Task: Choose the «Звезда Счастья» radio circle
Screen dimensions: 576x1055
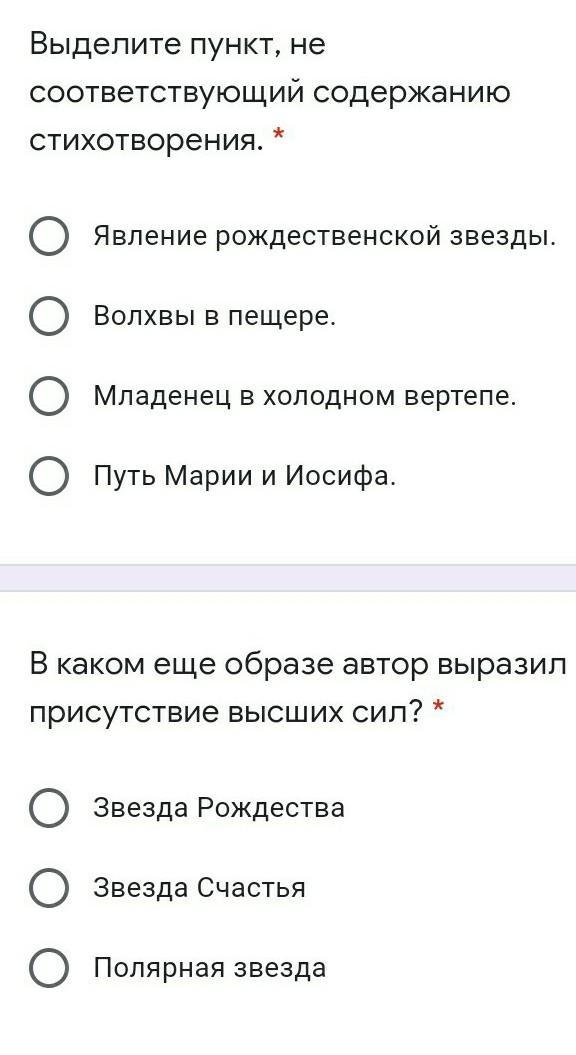Action: [48, 887]
